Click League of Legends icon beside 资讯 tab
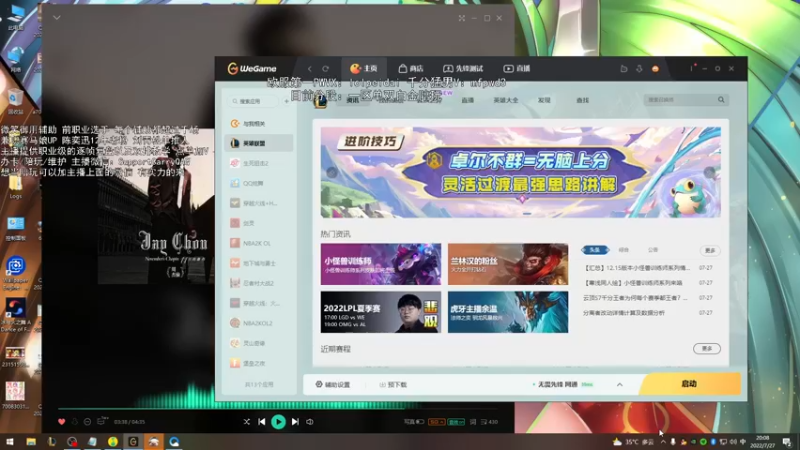The height and width of the screenshot is (450, 800). (320, 101)
